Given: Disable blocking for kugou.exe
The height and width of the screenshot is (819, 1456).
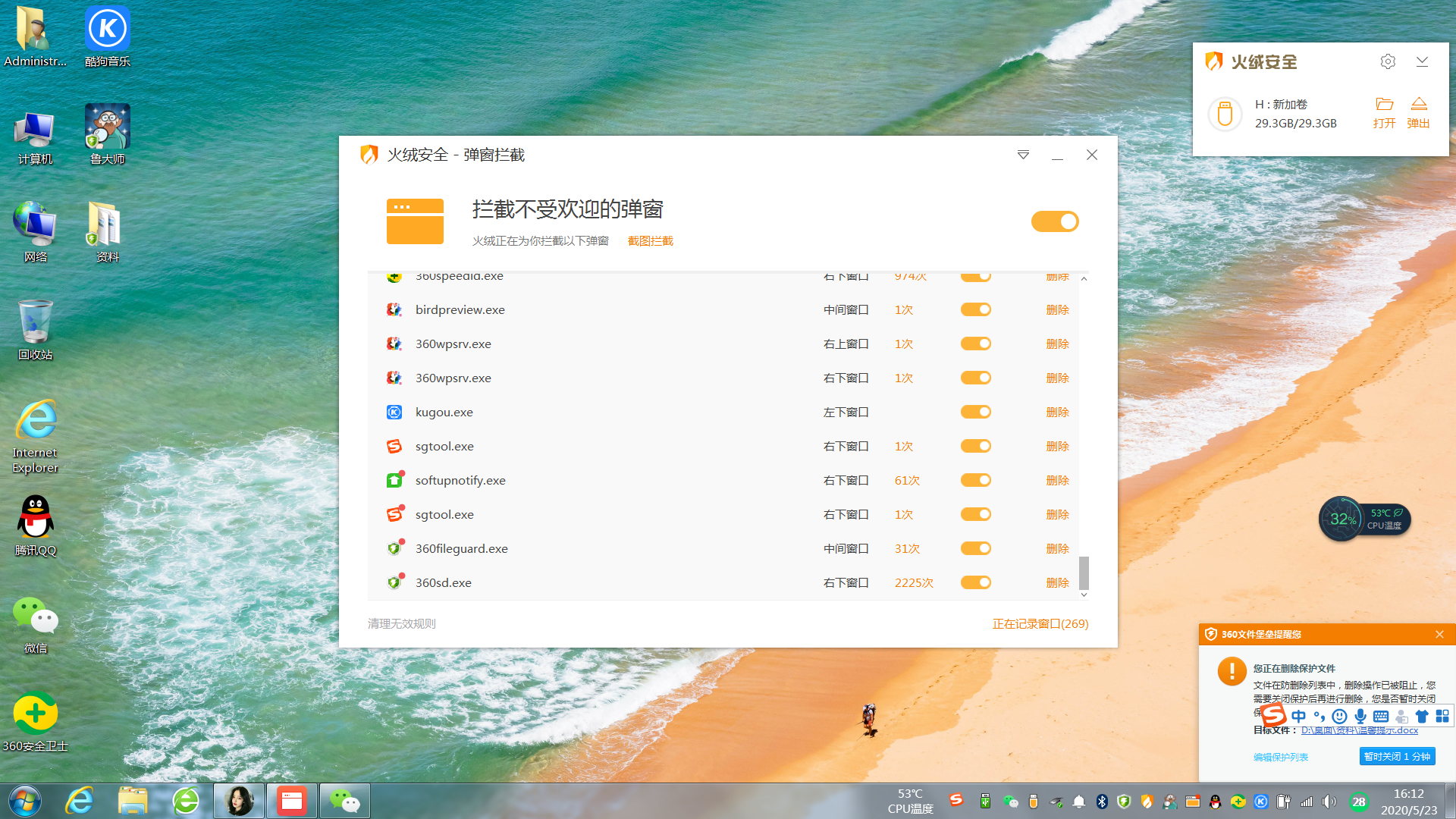Looking at the screenshot, I should (976, 412).
